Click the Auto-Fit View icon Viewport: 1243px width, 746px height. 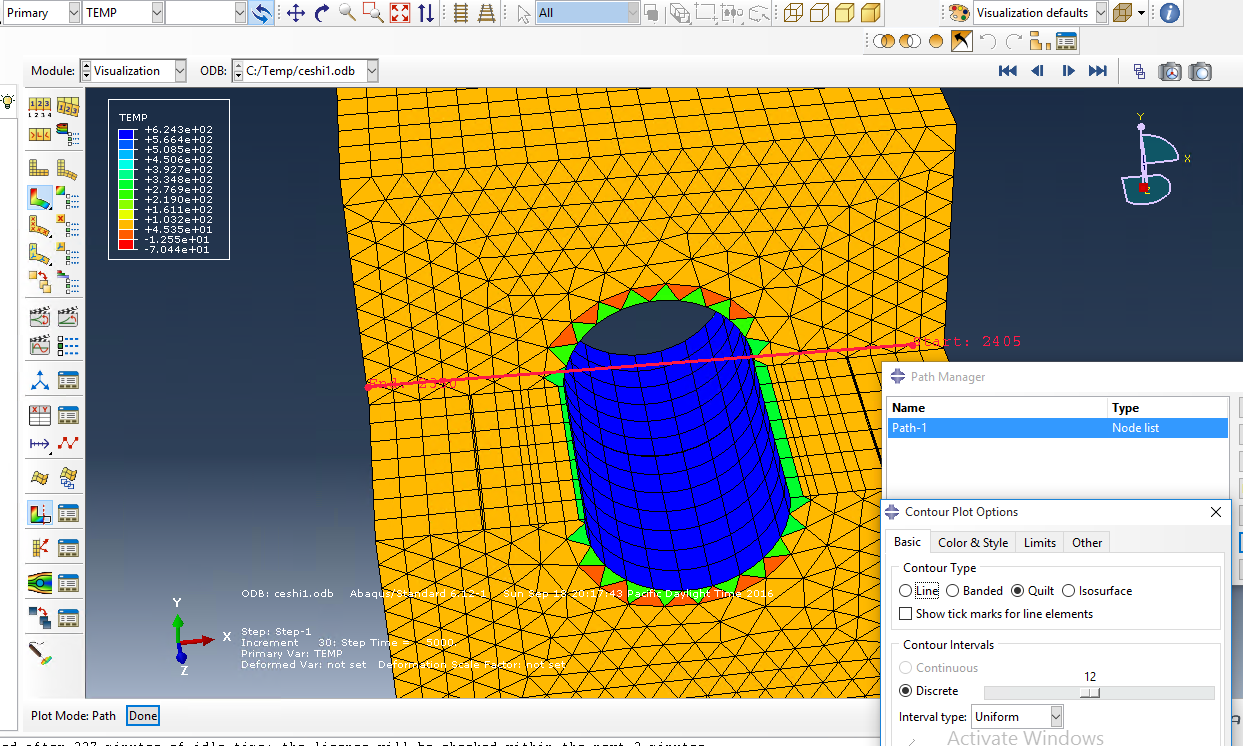(x=400, y=13)
